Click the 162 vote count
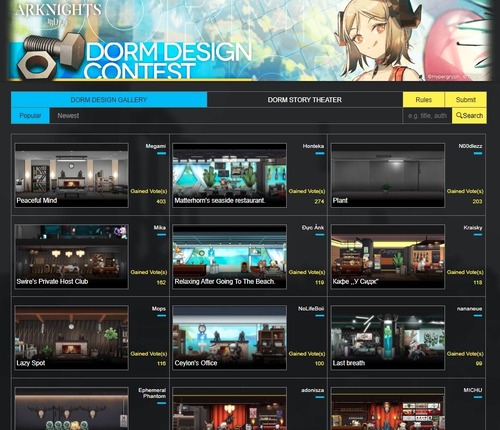 (x=161, y=282)
